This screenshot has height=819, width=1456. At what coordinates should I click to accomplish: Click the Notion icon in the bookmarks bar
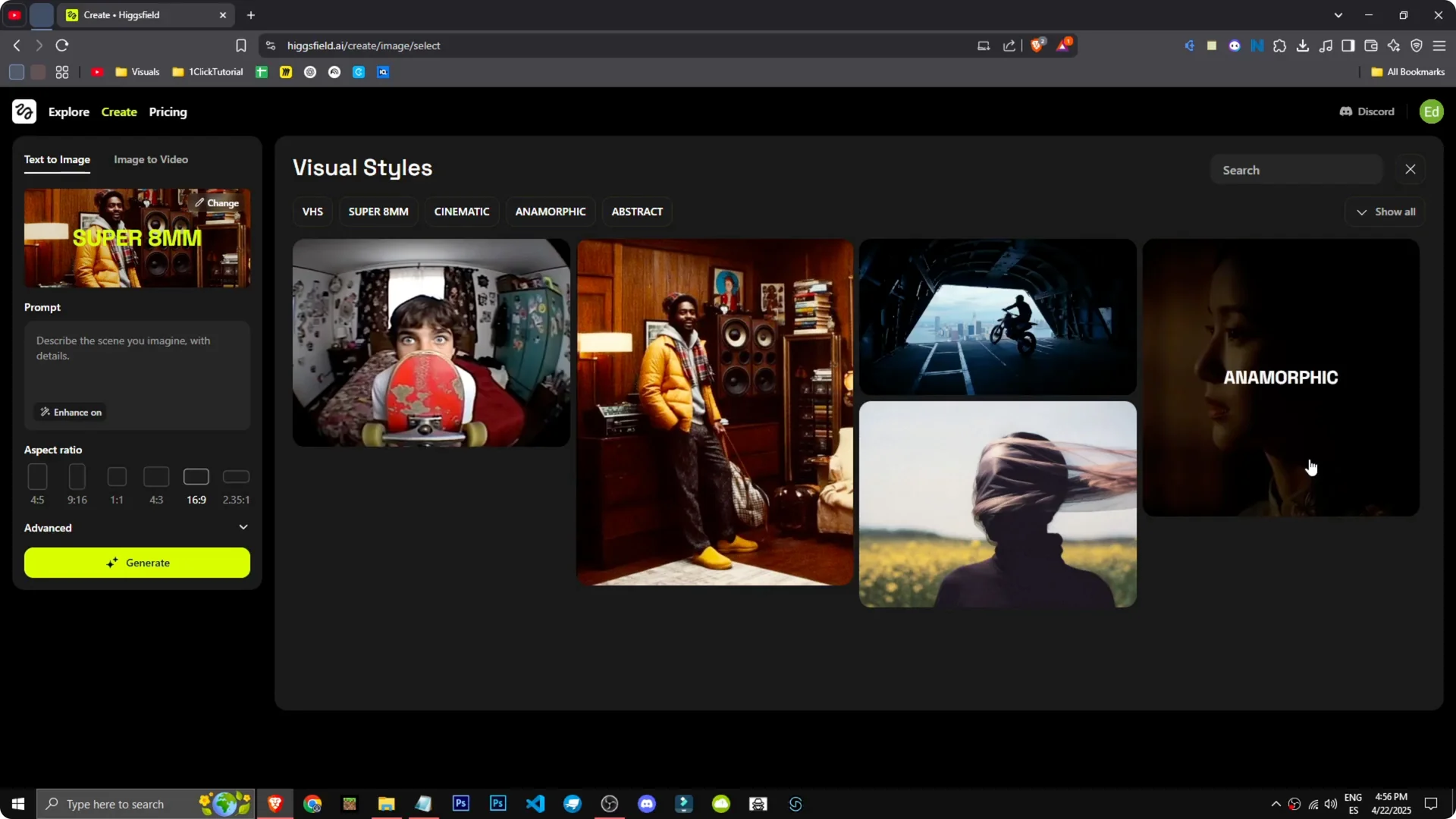(1257, 45)
